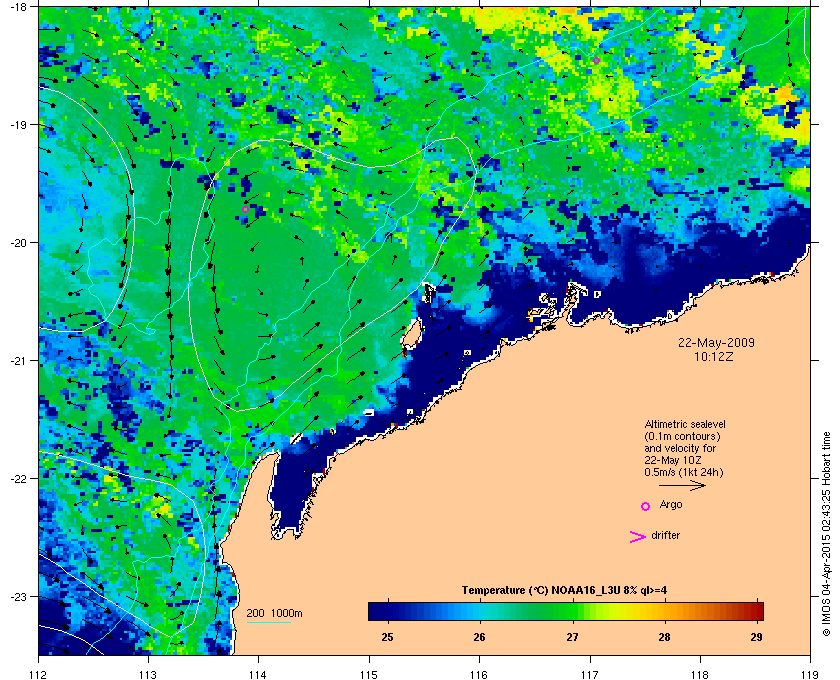Image resolution: width=840 pixels, height=680 pixels.
Task: Click the IMOS copyright timestamp text
Action: click(826, 534)
